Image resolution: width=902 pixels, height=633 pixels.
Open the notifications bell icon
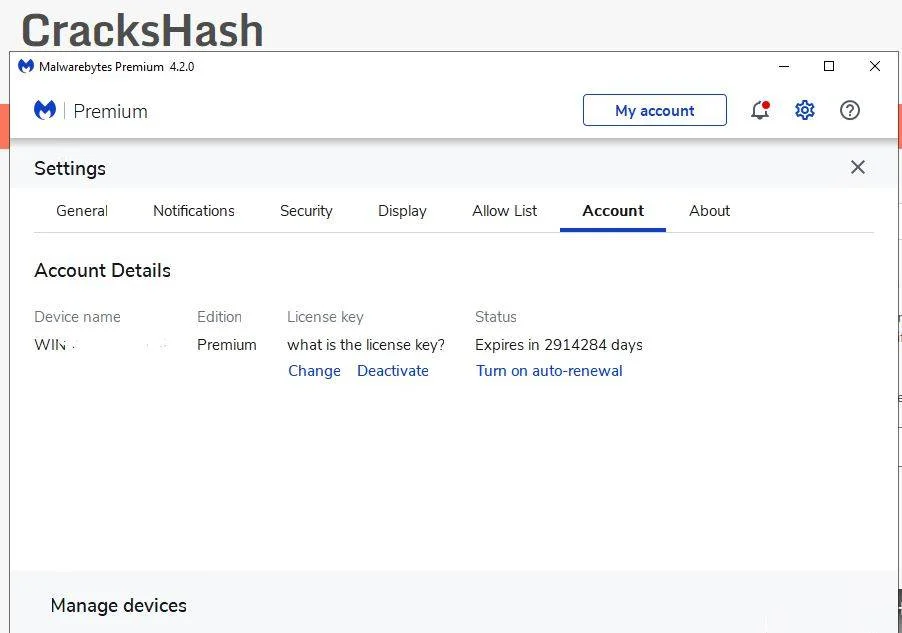(x=760, y=110)
